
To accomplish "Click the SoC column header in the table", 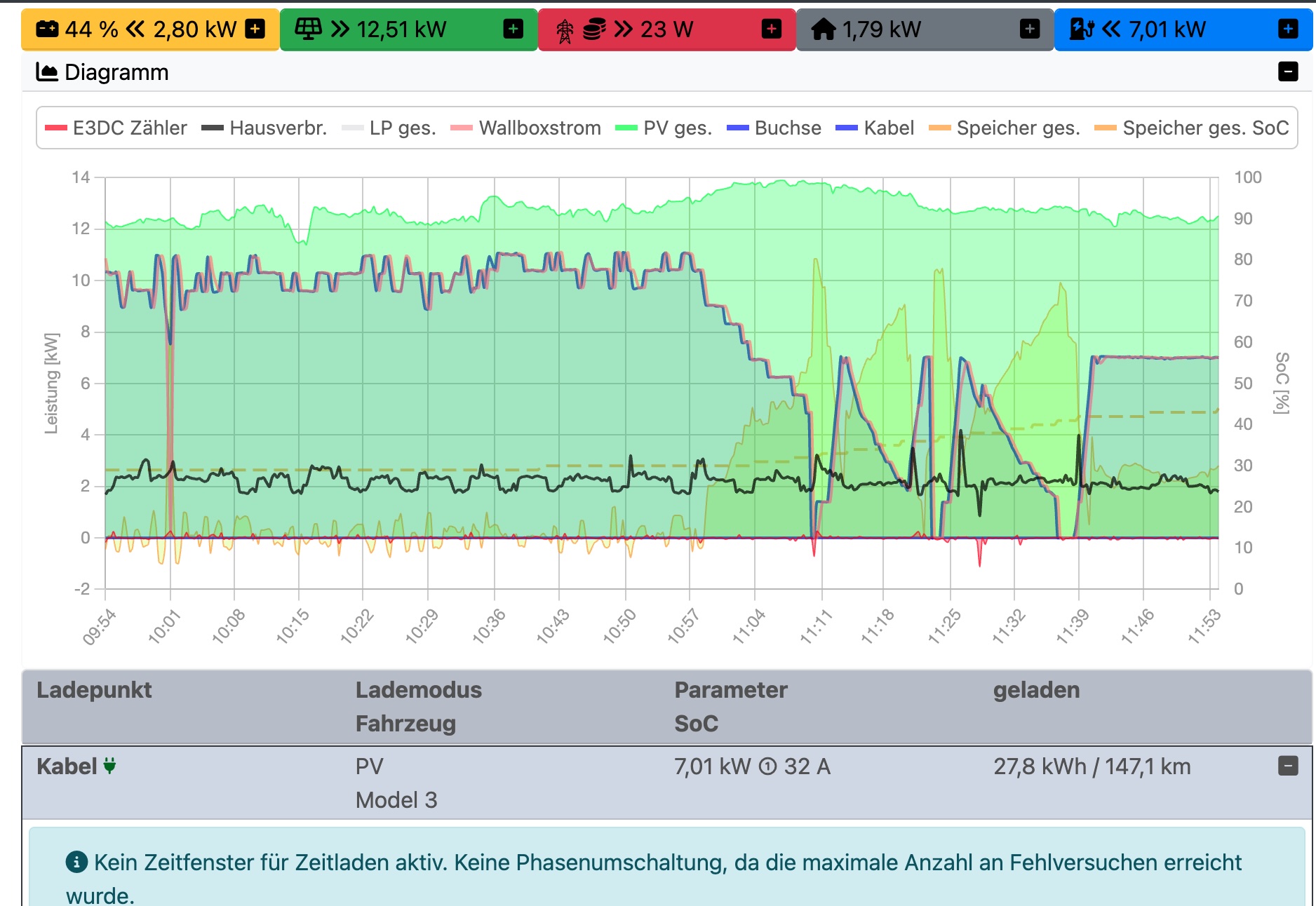I will click(x=697, y=724).
